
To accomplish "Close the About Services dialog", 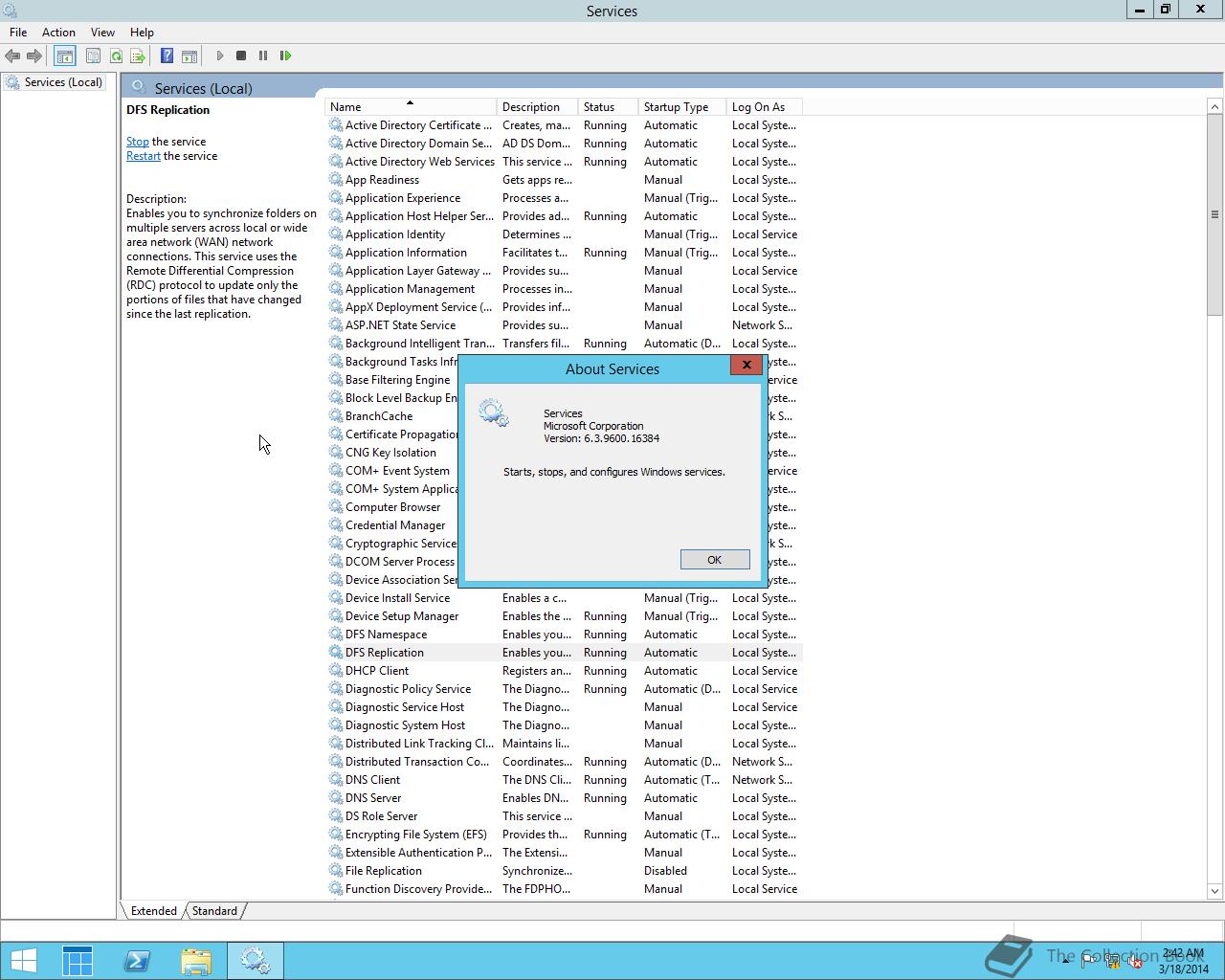I will [x=746, y=365].
